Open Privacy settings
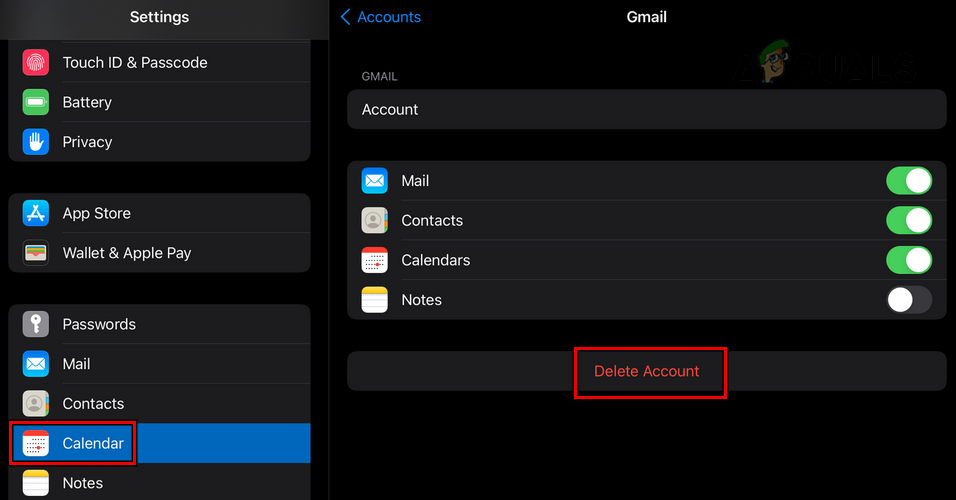The height and width of the screenshot is (500, 956). (159, 141)
